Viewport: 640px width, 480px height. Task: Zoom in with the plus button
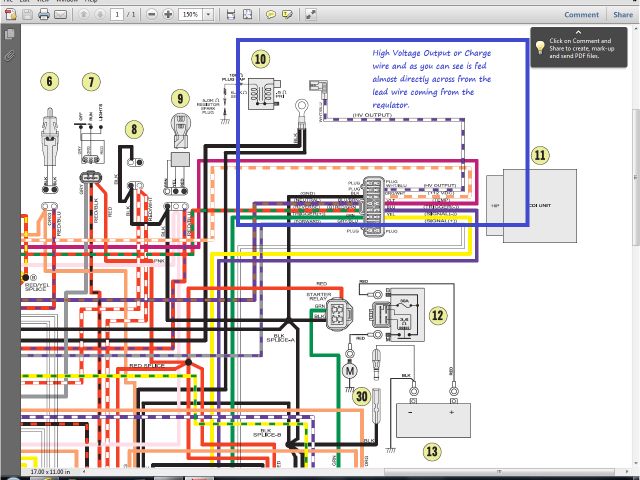tap(167, 15)
